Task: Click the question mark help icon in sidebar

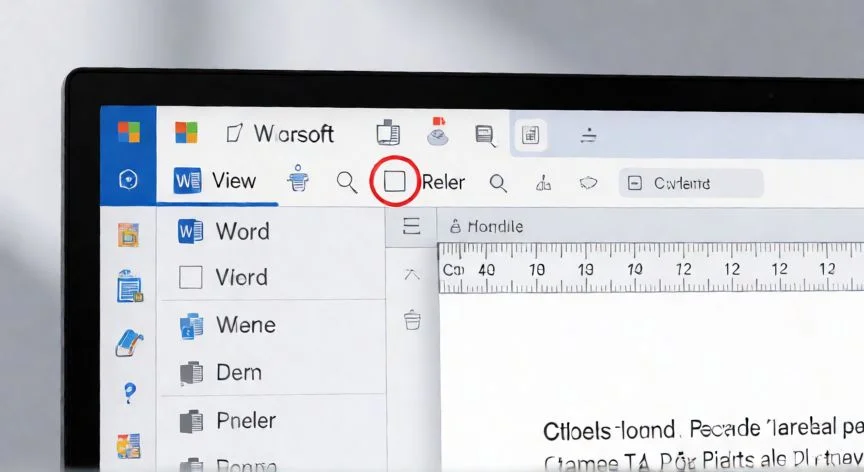Action: pos(129,394)
